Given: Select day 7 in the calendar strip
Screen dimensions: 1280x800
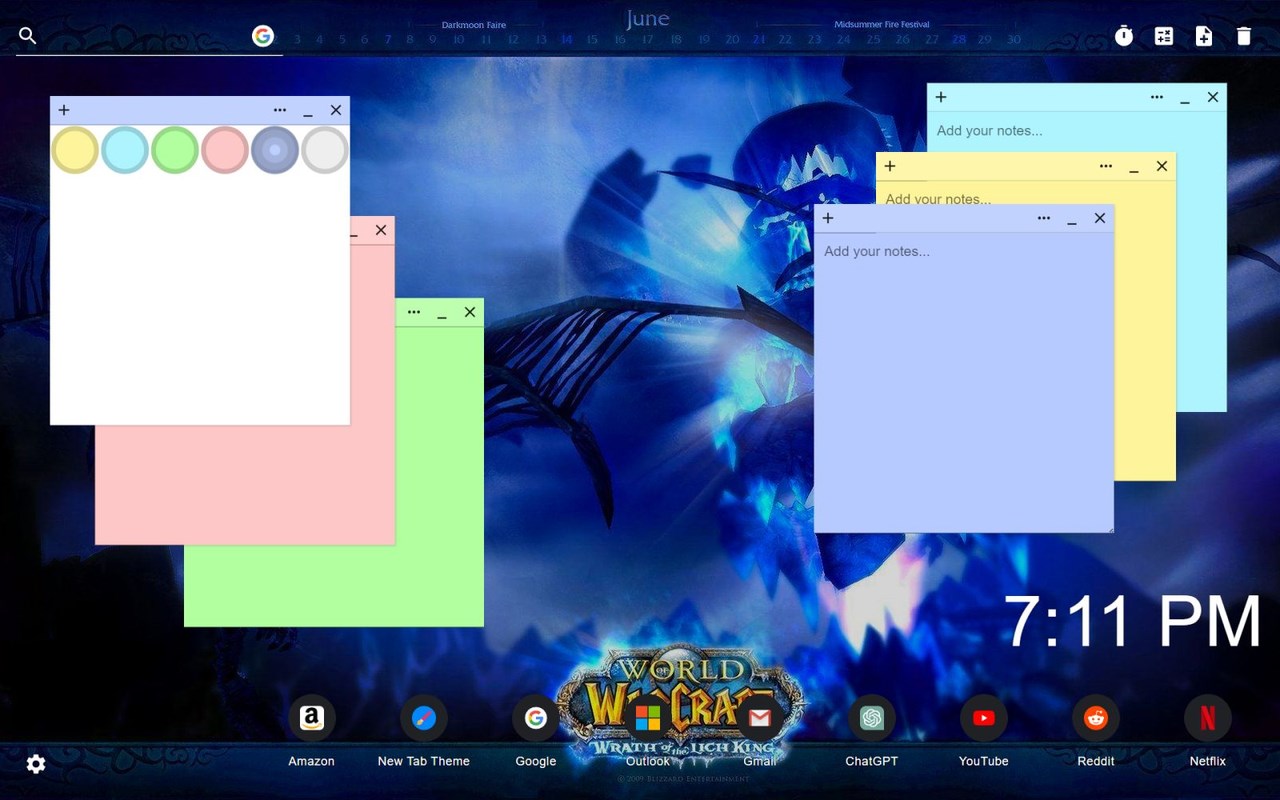Looking at the screenshot, I should pos(388,40).
